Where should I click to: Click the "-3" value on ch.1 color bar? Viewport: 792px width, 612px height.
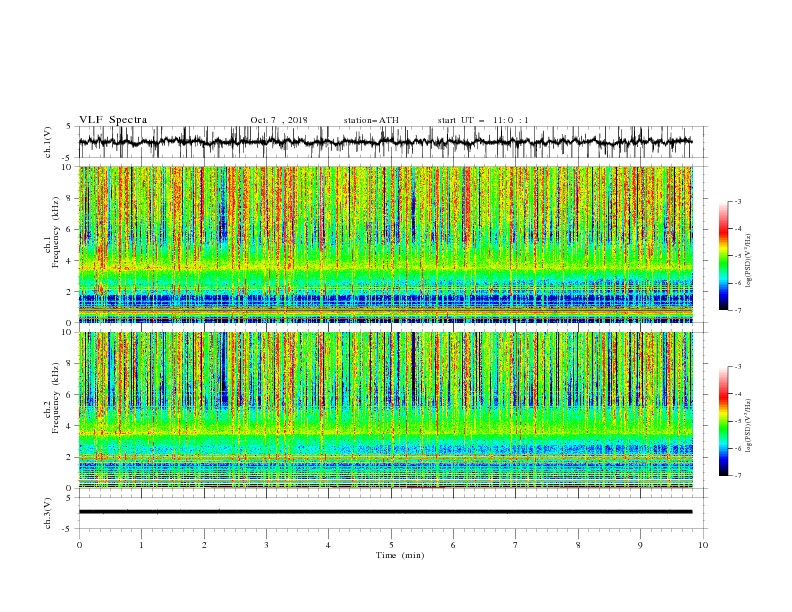pyautogui.click(x=738, y=201)
